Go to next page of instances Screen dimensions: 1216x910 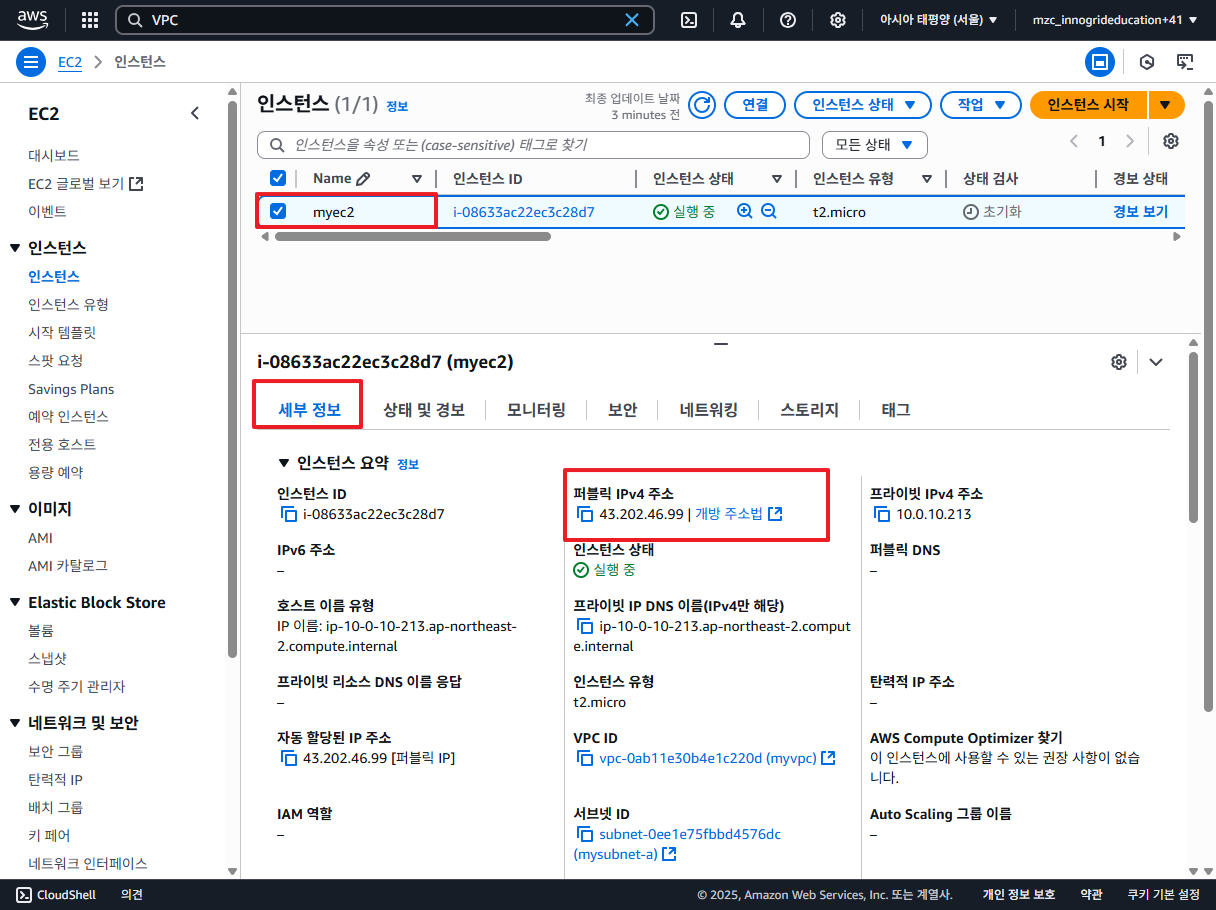click(x=1130, y=141)
